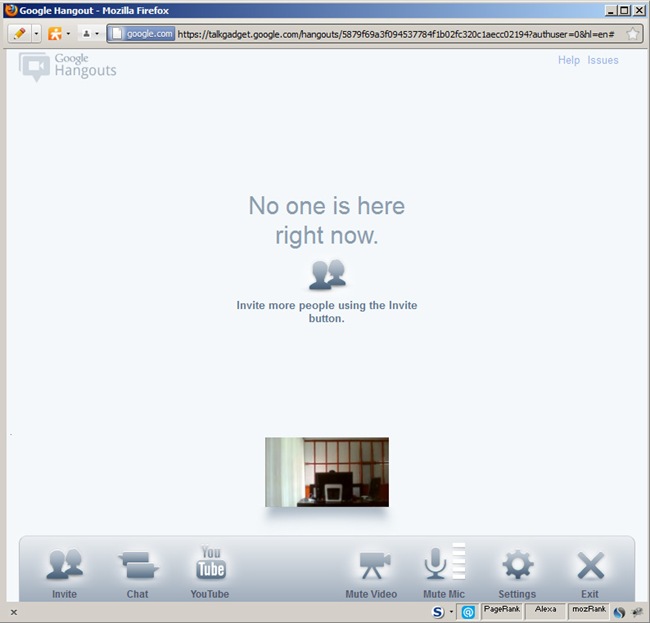Image resolution: width=650 pixels, height=623 pixels.
Task: Bookmark this page with the star icon
Action: tap(633, 34)
